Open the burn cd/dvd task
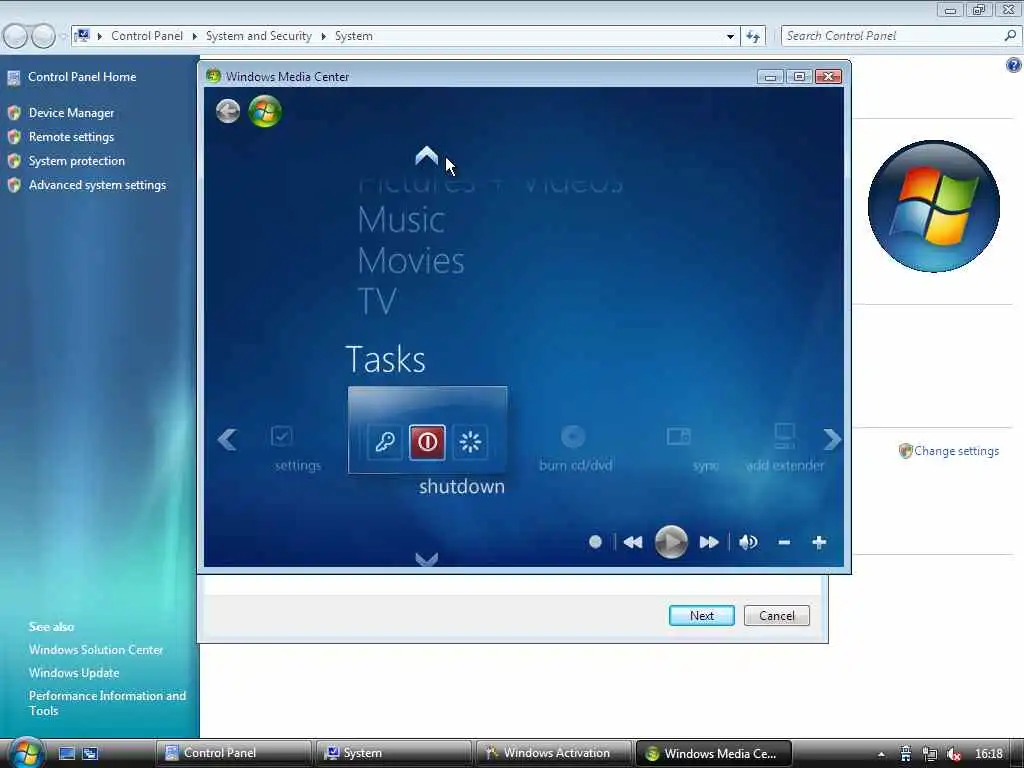Viewport: 1024px width, 768px height. coord(575,449)
